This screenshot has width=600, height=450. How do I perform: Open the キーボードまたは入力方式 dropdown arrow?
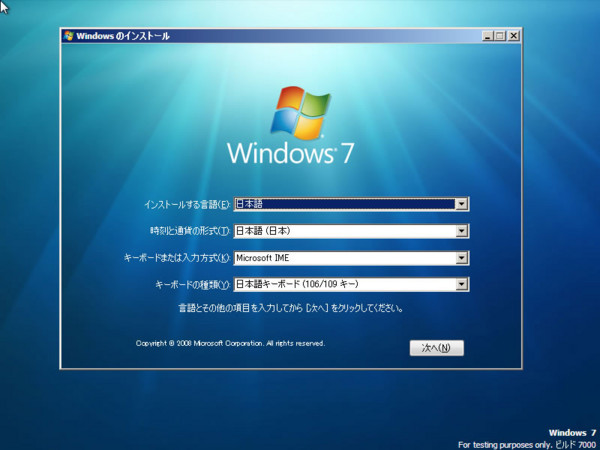tap(461, 258)
